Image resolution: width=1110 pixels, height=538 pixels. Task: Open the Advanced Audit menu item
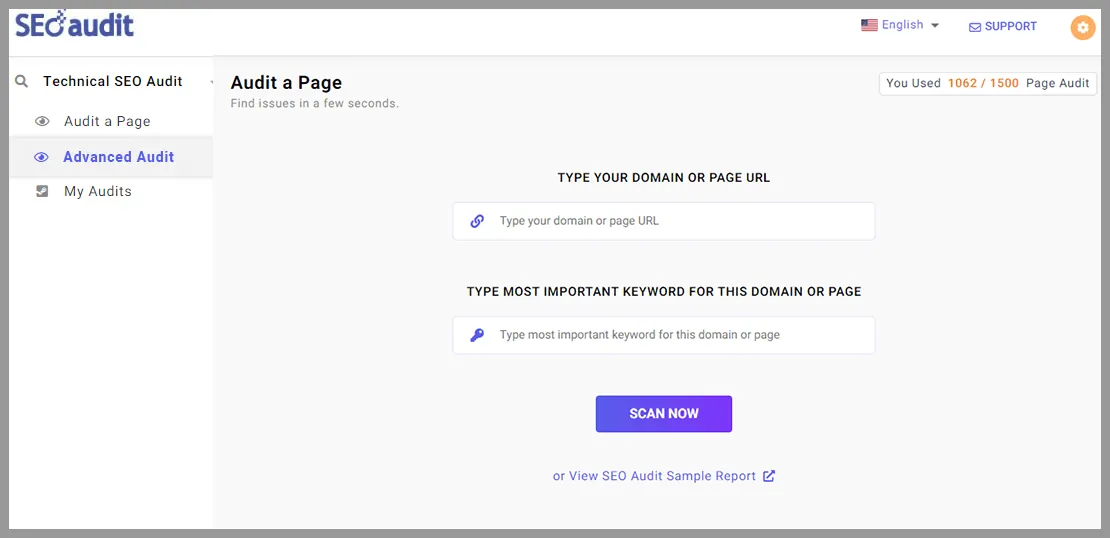tap(118, 156)
